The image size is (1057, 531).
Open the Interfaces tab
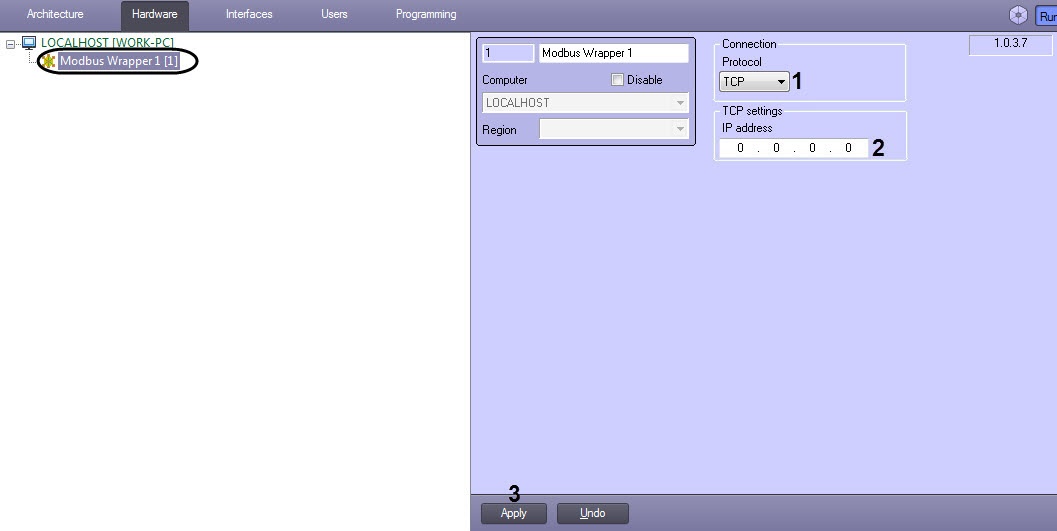tap(249, 14)
